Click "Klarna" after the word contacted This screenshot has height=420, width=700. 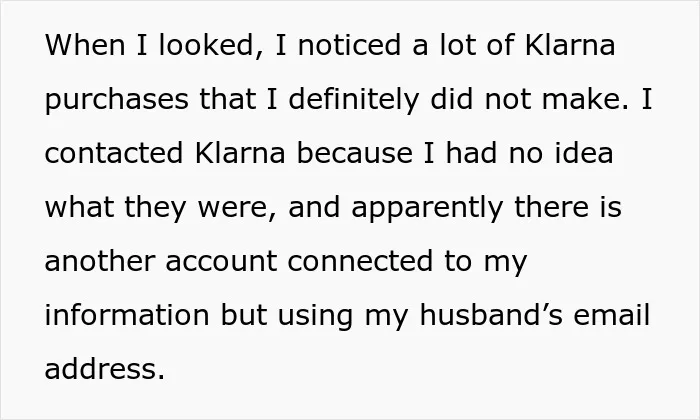click(240, 153)
